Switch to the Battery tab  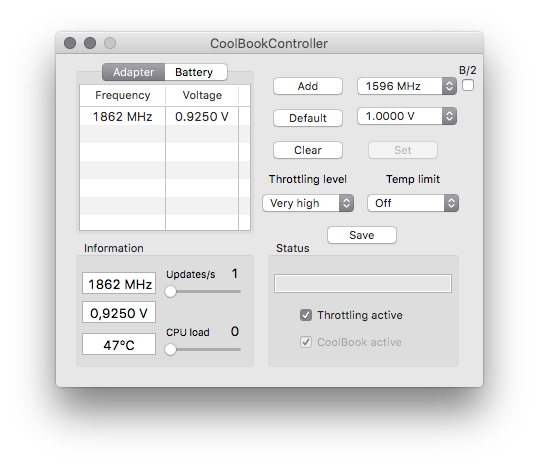click(196, 72)
